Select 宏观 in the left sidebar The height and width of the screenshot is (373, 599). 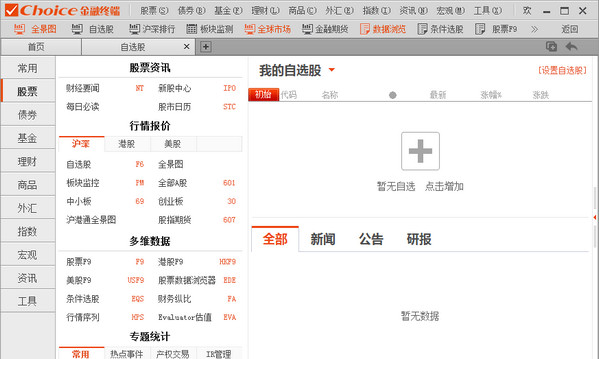click(28, 255)
